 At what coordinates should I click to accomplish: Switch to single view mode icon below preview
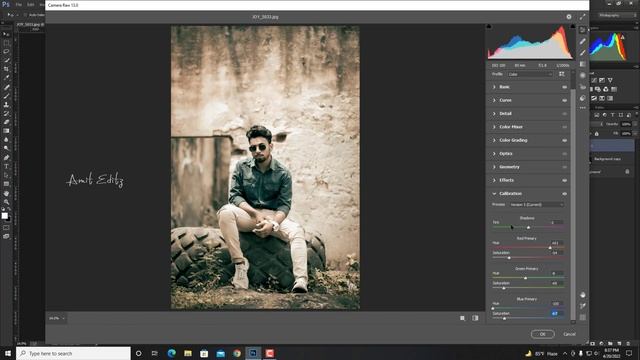(x=462, y=318)
